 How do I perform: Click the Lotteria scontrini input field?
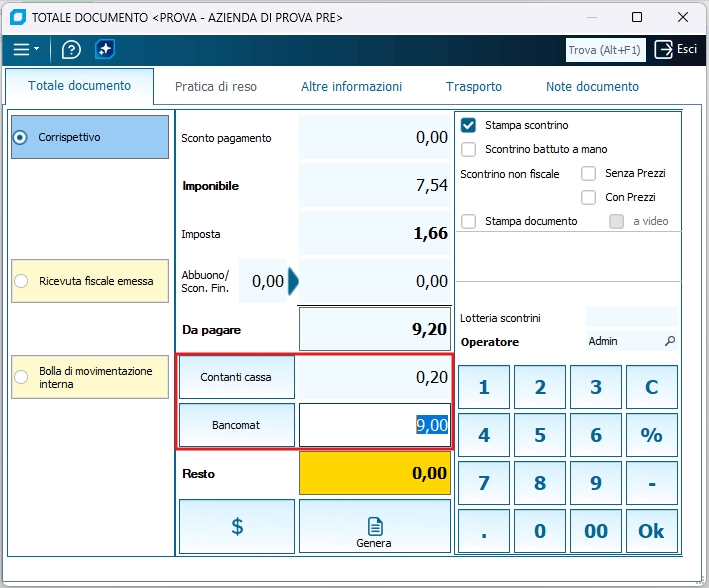click(632, 318)
